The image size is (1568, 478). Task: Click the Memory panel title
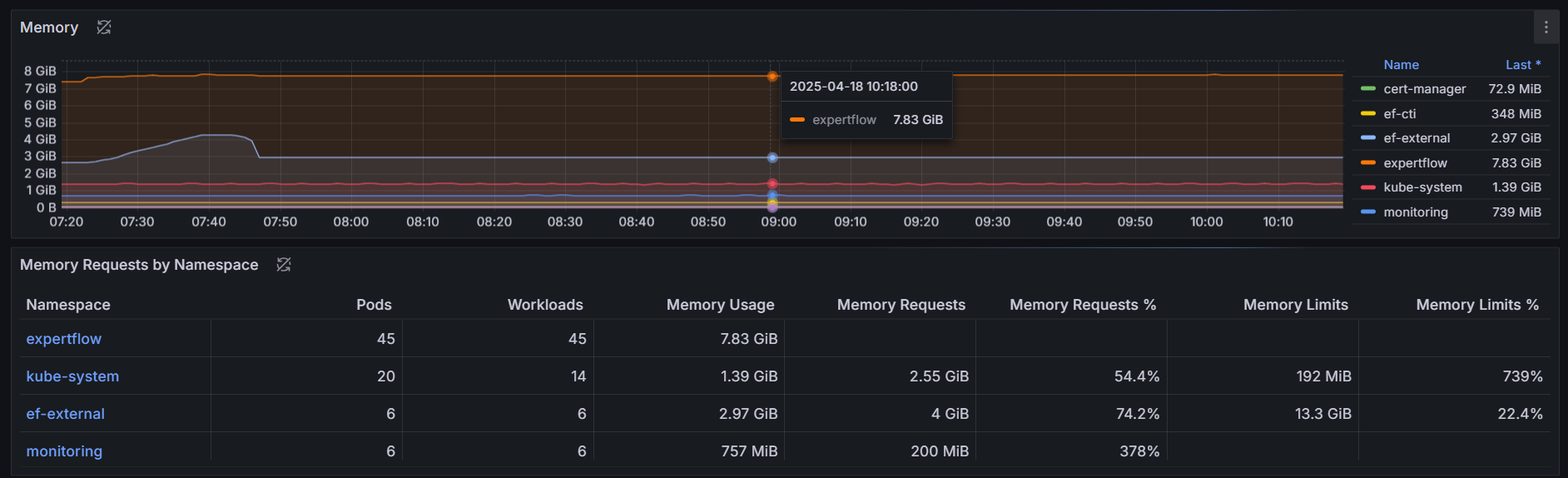tap(49, 27)
